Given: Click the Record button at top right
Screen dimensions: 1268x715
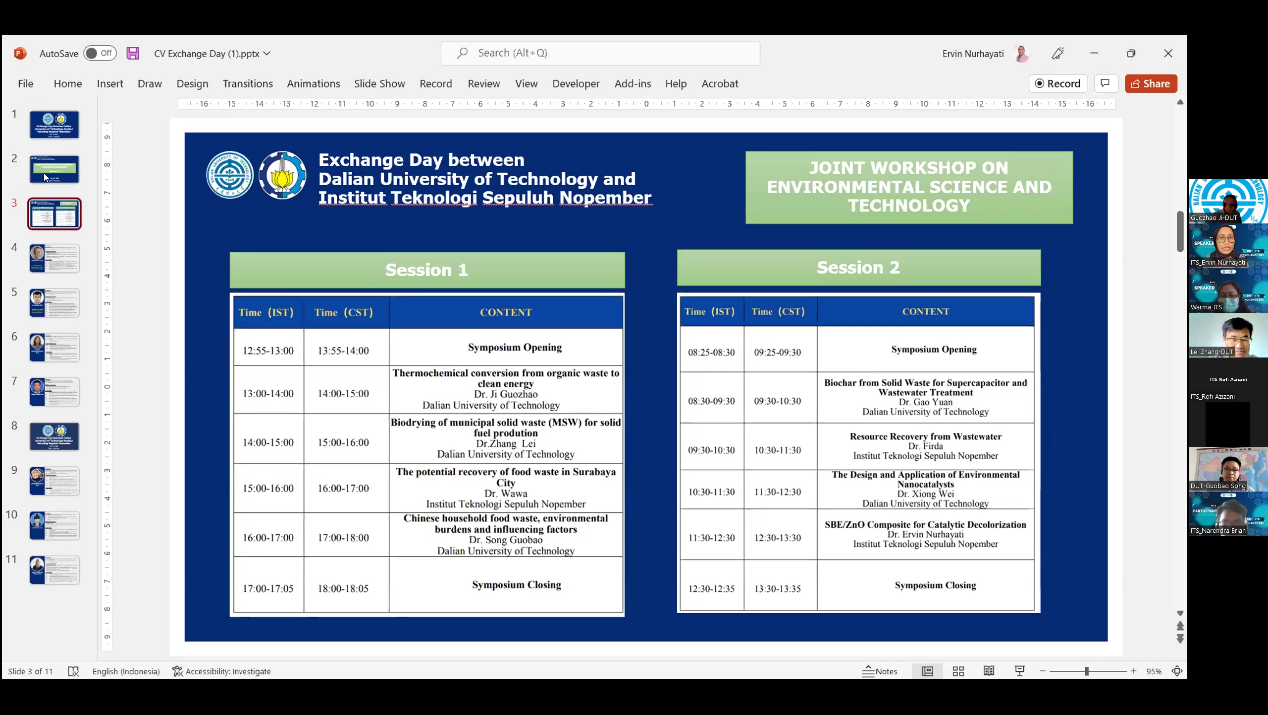Looking at the screenshot, I should tap(1058, 84).
